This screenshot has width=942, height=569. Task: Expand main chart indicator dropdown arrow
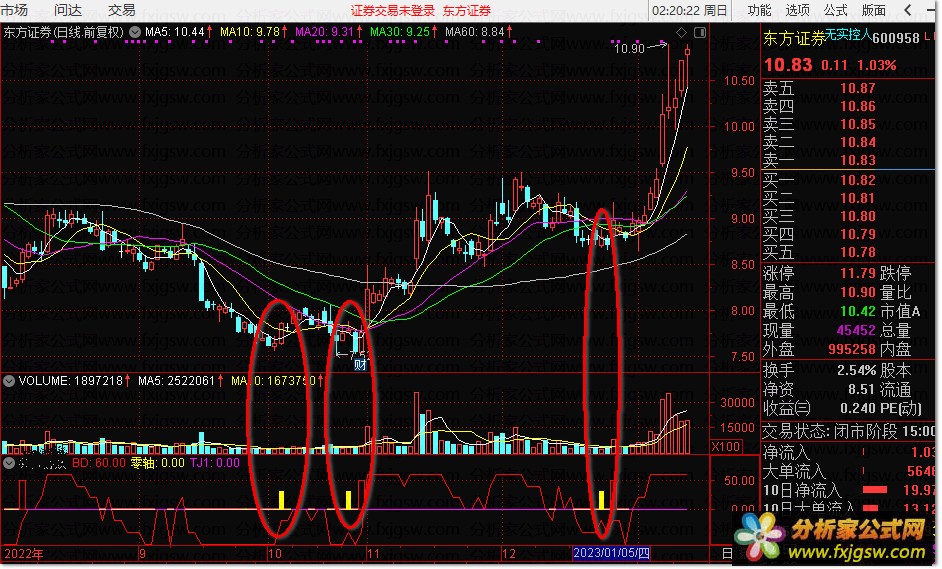135,32
